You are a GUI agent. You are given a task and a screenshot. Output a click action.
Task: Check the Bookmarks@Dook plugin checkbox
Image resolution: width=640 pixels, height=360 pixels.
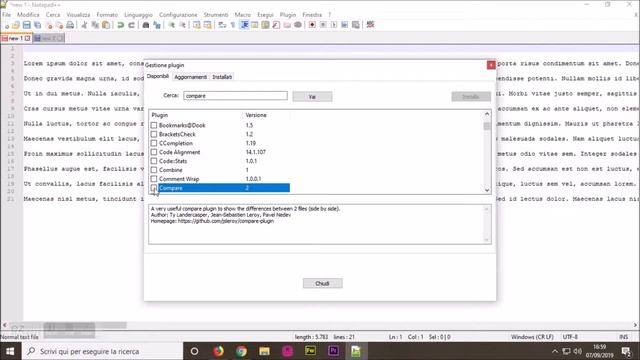point(154,125)
